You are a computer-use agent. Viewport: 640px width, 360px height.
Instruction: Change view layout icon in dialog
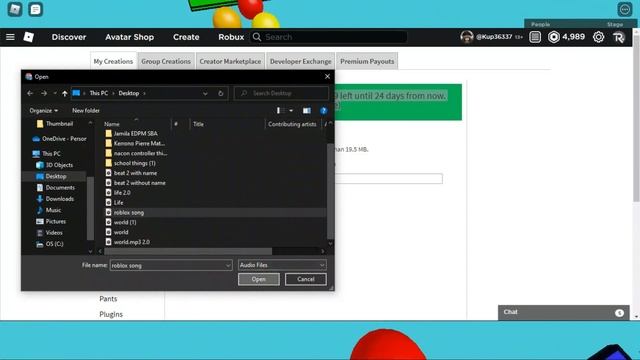[x=281, y=111]
